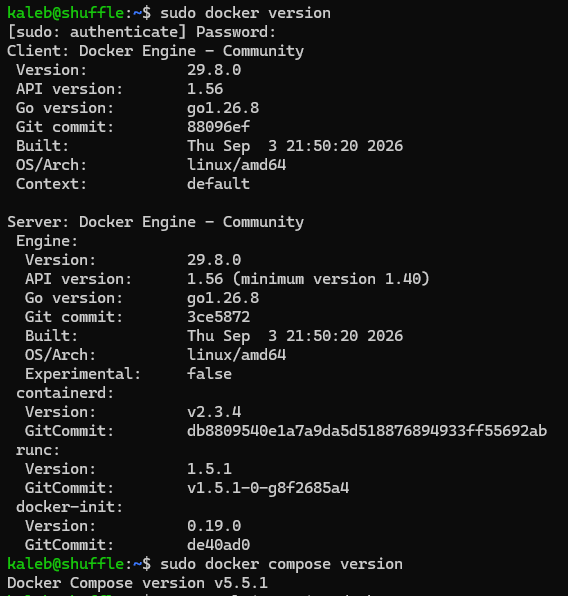Click the docker-init GitCommit de40ad0
This screenshot has width=568, height=596.
pos(218,545)
